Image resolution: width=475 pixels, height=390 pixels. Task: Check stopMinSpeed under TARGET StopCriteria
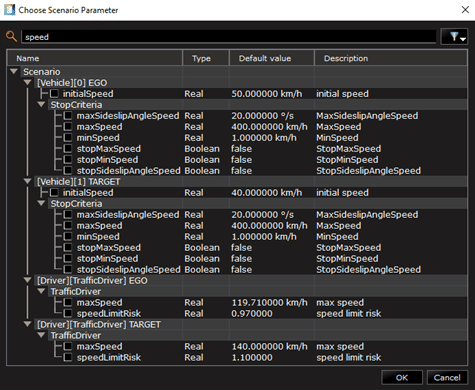68,258
